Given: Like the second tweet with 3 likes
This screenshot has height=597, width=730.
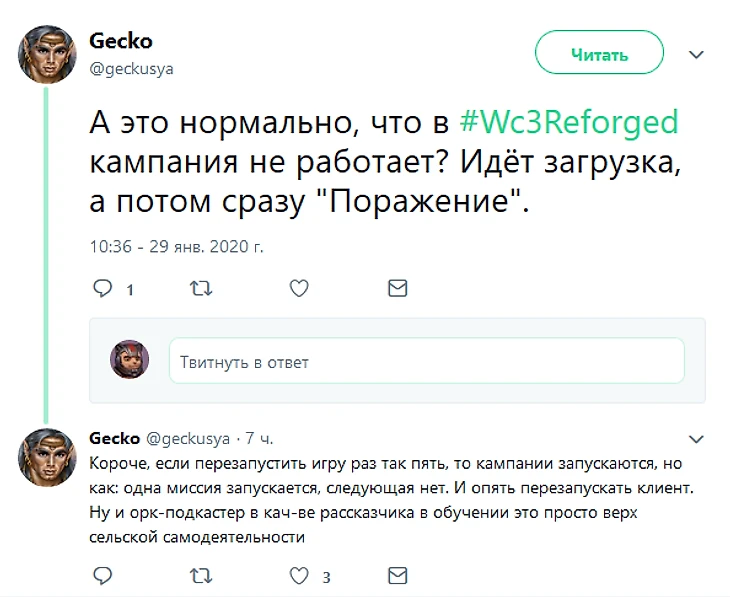Looking at the screenshot, I should (298, 575).
